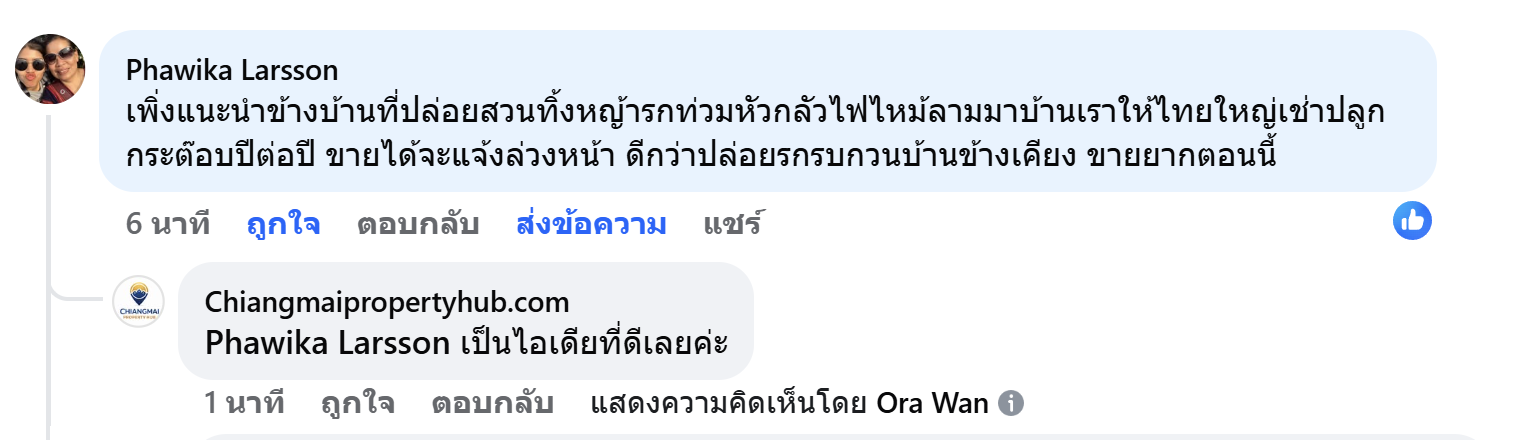Viewport: 1521px width, 440px height.
Task: Click the เป็นไอเดียที่ดีเลยค่ะ reply bubble
Action: coord(465,321)
